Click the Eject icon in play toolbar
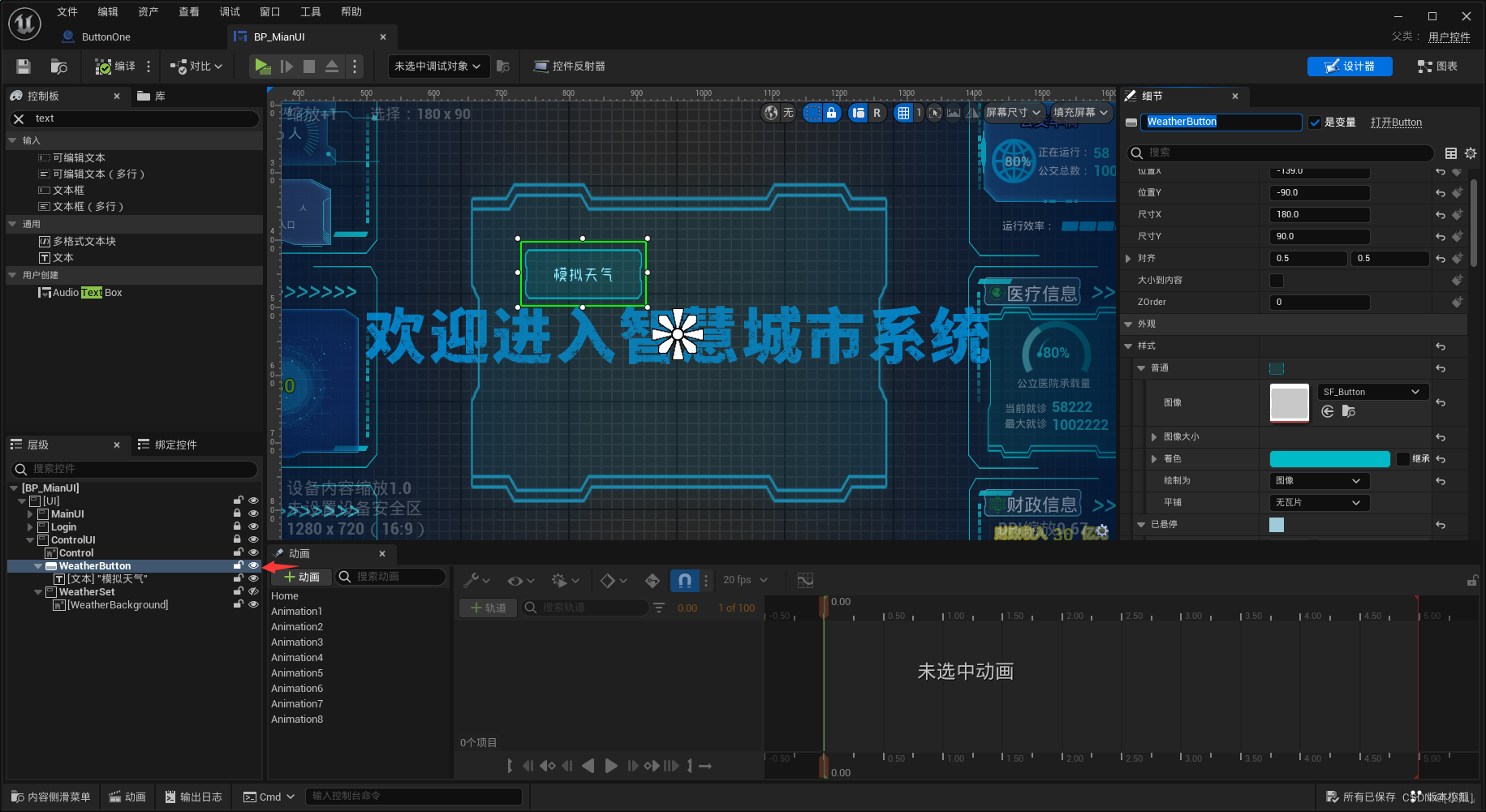Viewport: 1486px width, 812px height. [x=332, y=67]
